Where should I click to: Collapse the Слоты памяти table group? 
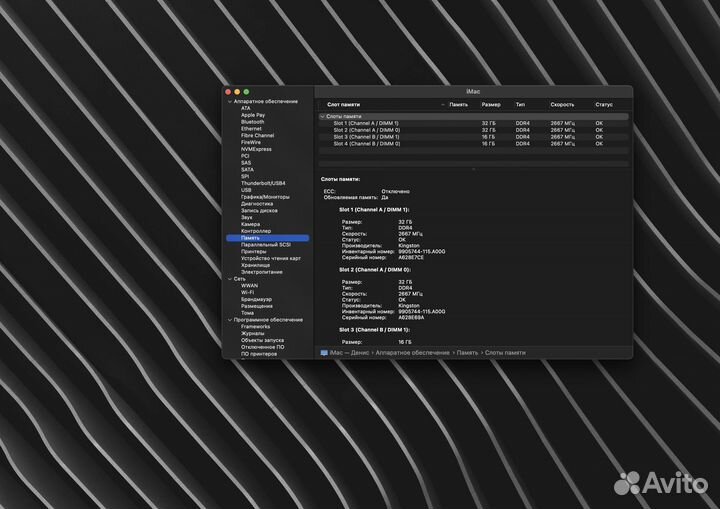pyautogui.click(x=322, y=116)
